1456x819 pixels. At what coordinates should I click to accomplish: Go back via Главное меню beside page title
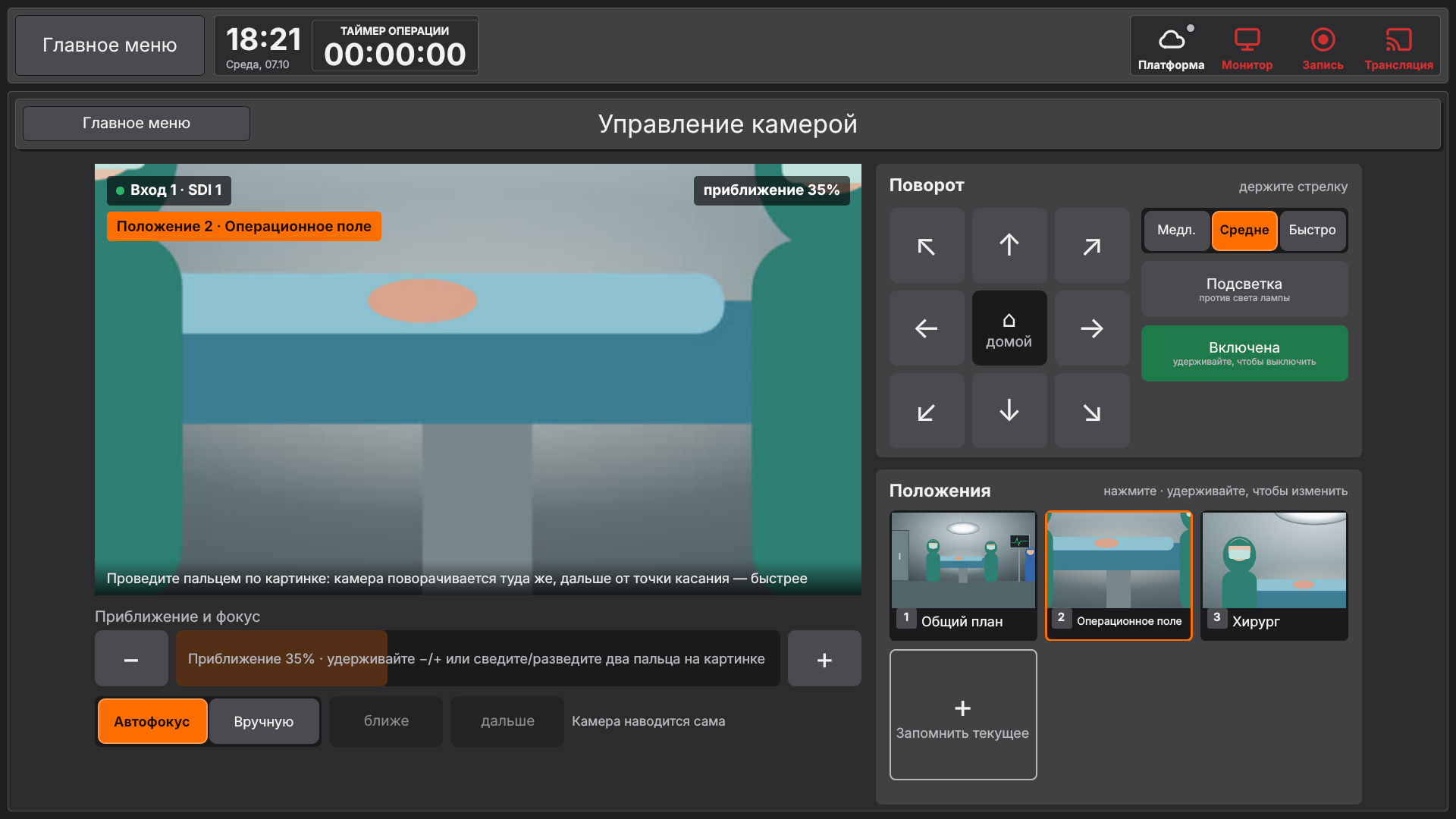coord(136,124)
